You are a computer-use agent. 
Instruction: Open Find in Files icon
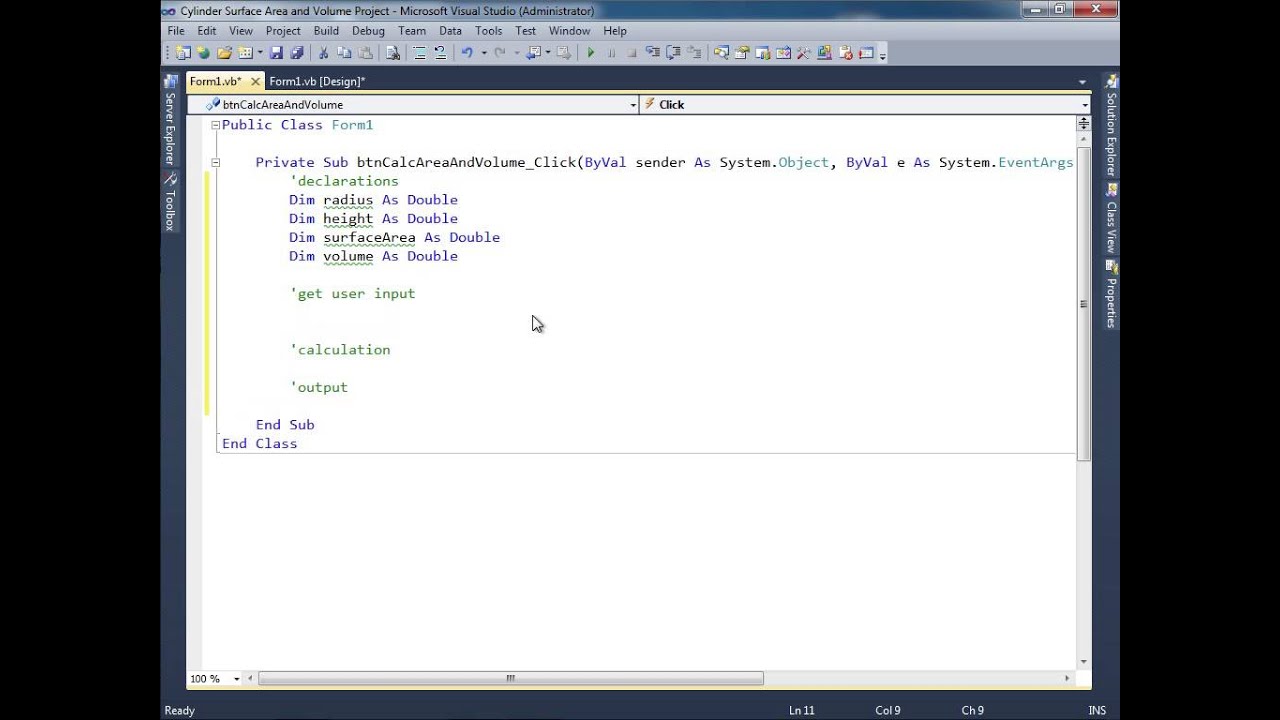[x=393, y=52]
